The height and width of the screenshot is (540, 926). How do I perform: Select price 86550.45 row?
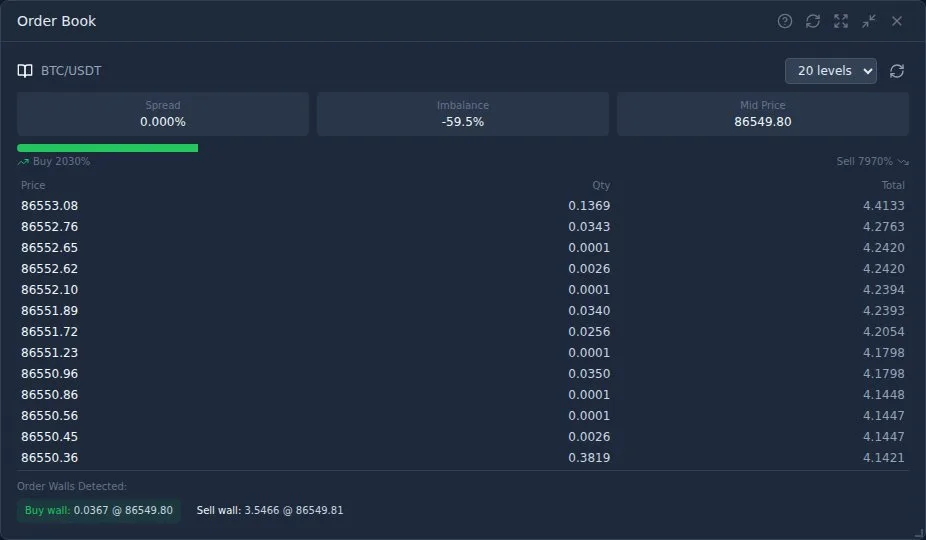click(x=463, y=437)
